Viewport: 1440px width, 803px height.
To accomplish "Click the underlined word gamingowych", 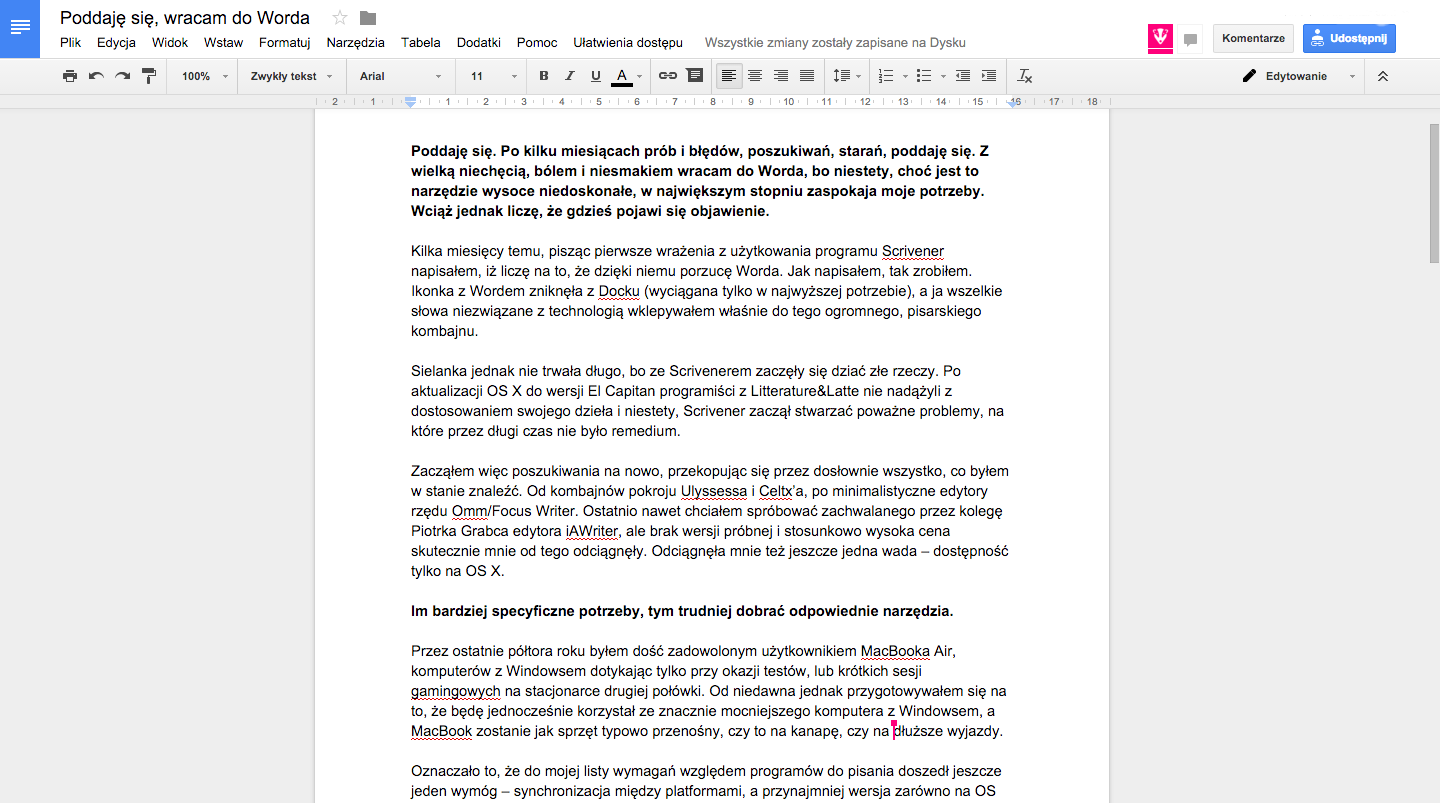I will (456, 691).
